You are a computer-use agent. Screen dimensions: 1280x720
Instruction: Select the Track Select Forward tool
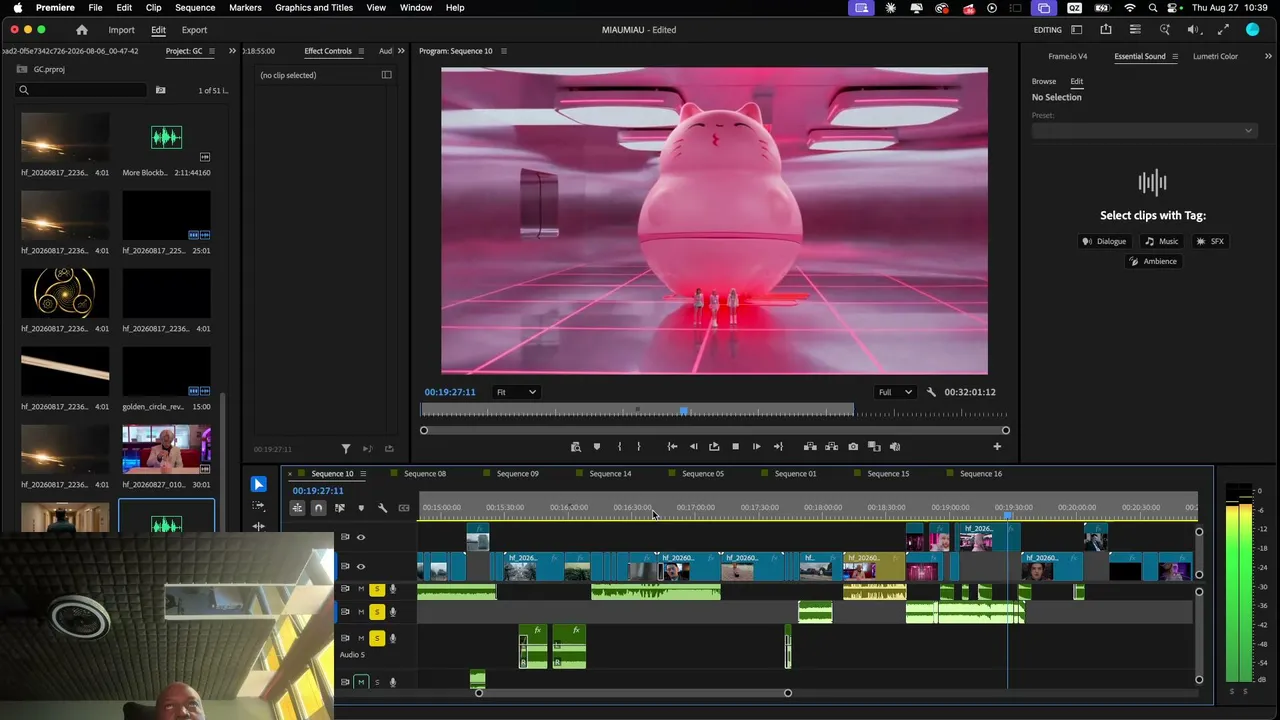pos(258,506)
